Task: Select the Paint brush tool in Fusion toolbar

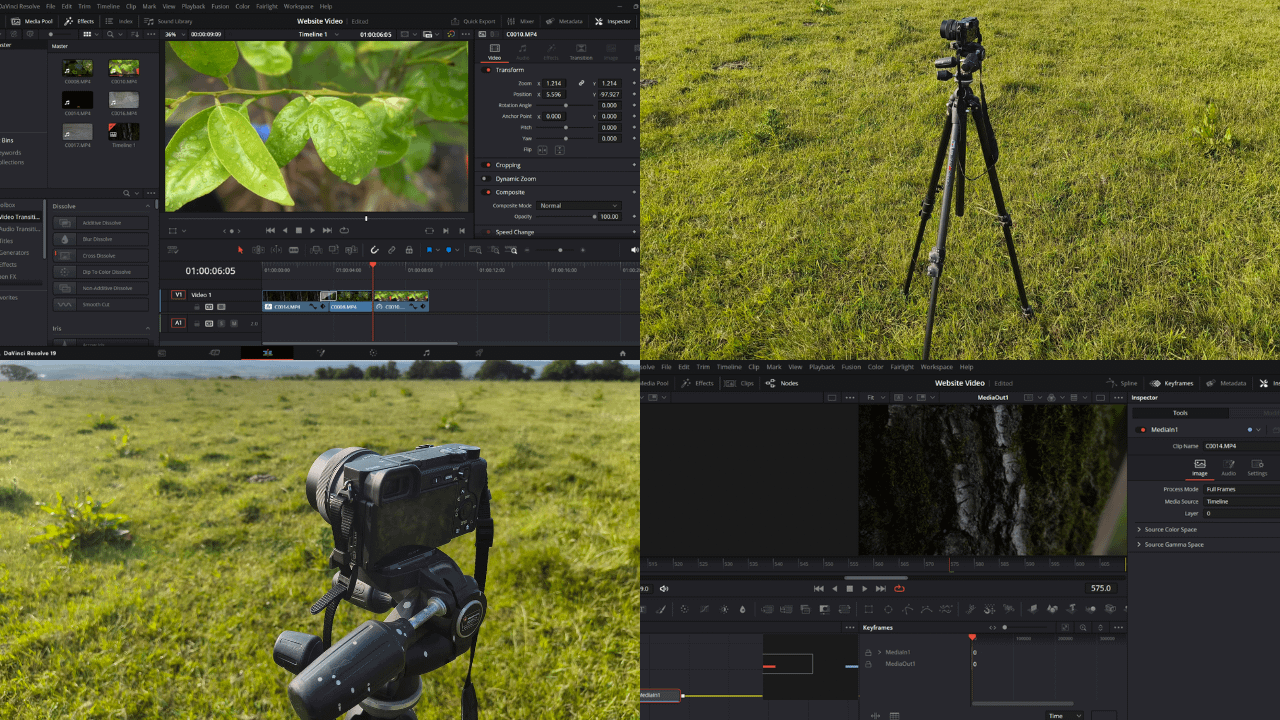Action: [x=661, y=609]
